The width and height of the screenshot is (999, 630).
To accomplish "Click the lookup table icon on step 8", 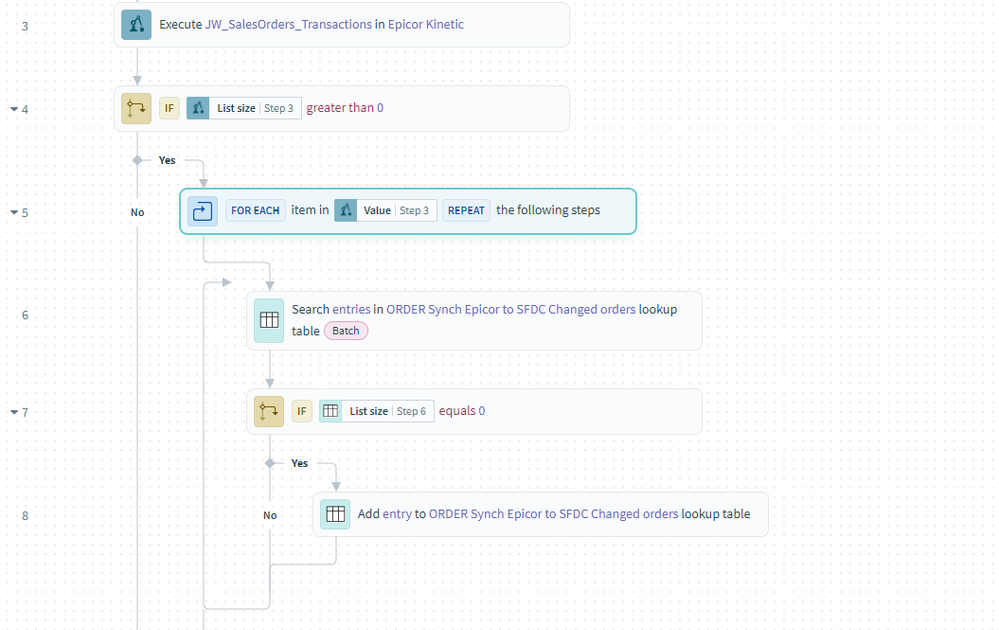I will pos(335,515).
